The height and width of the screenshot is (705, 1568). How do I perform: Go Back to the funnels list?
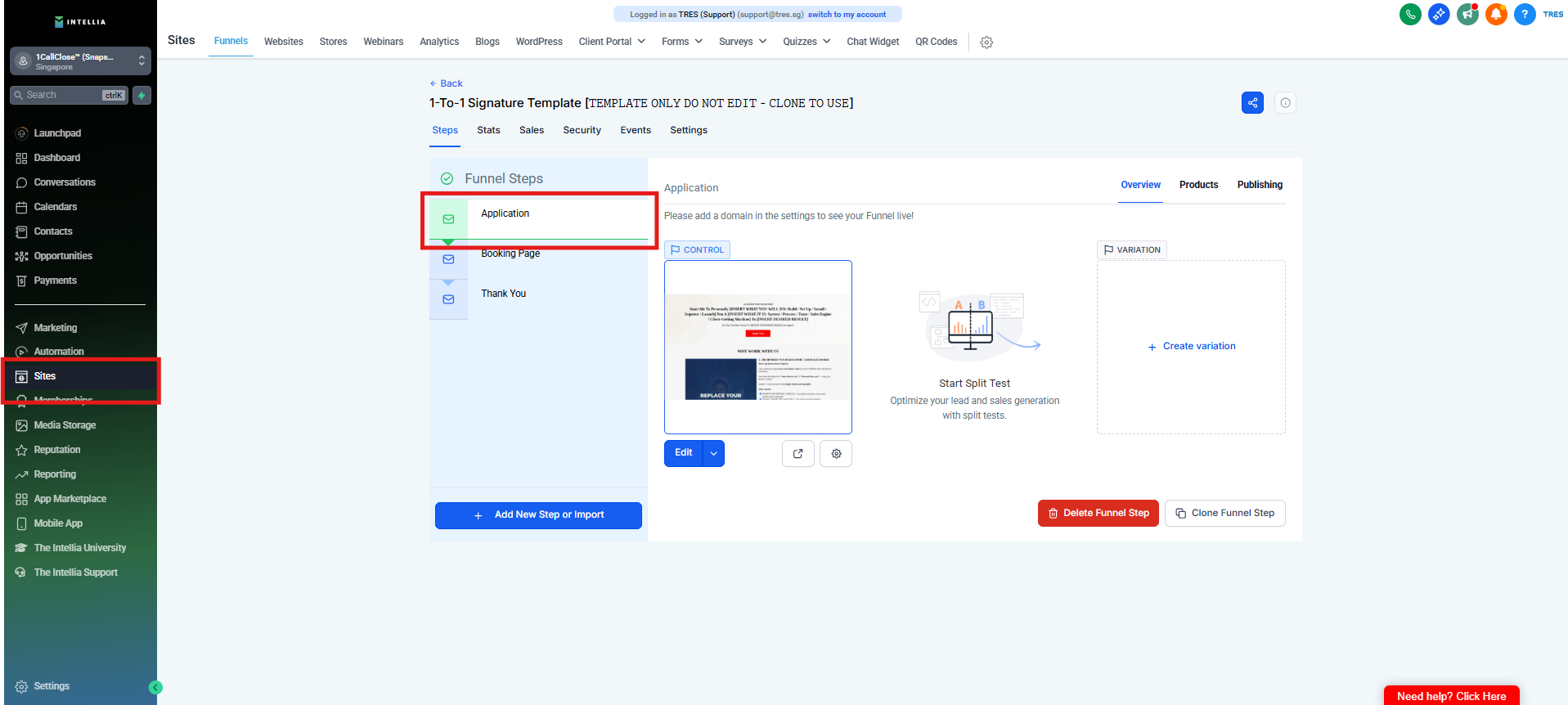[447, 83]
